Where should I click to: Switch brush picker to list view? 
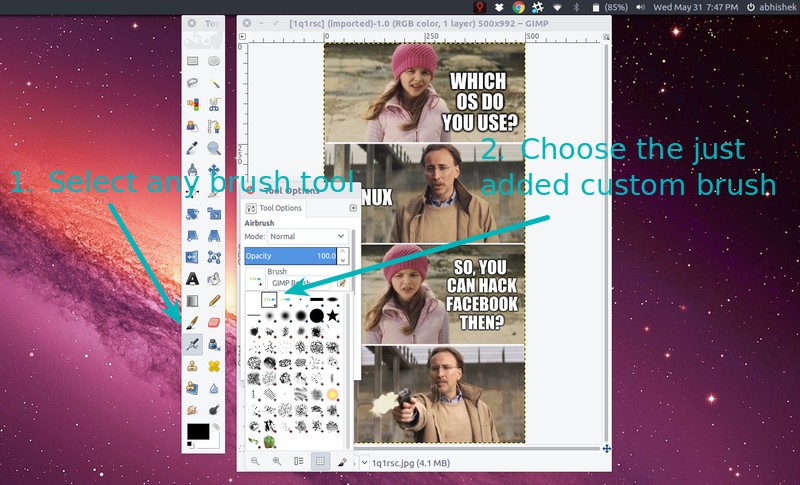pyautogui.click(x=298, y=461)
